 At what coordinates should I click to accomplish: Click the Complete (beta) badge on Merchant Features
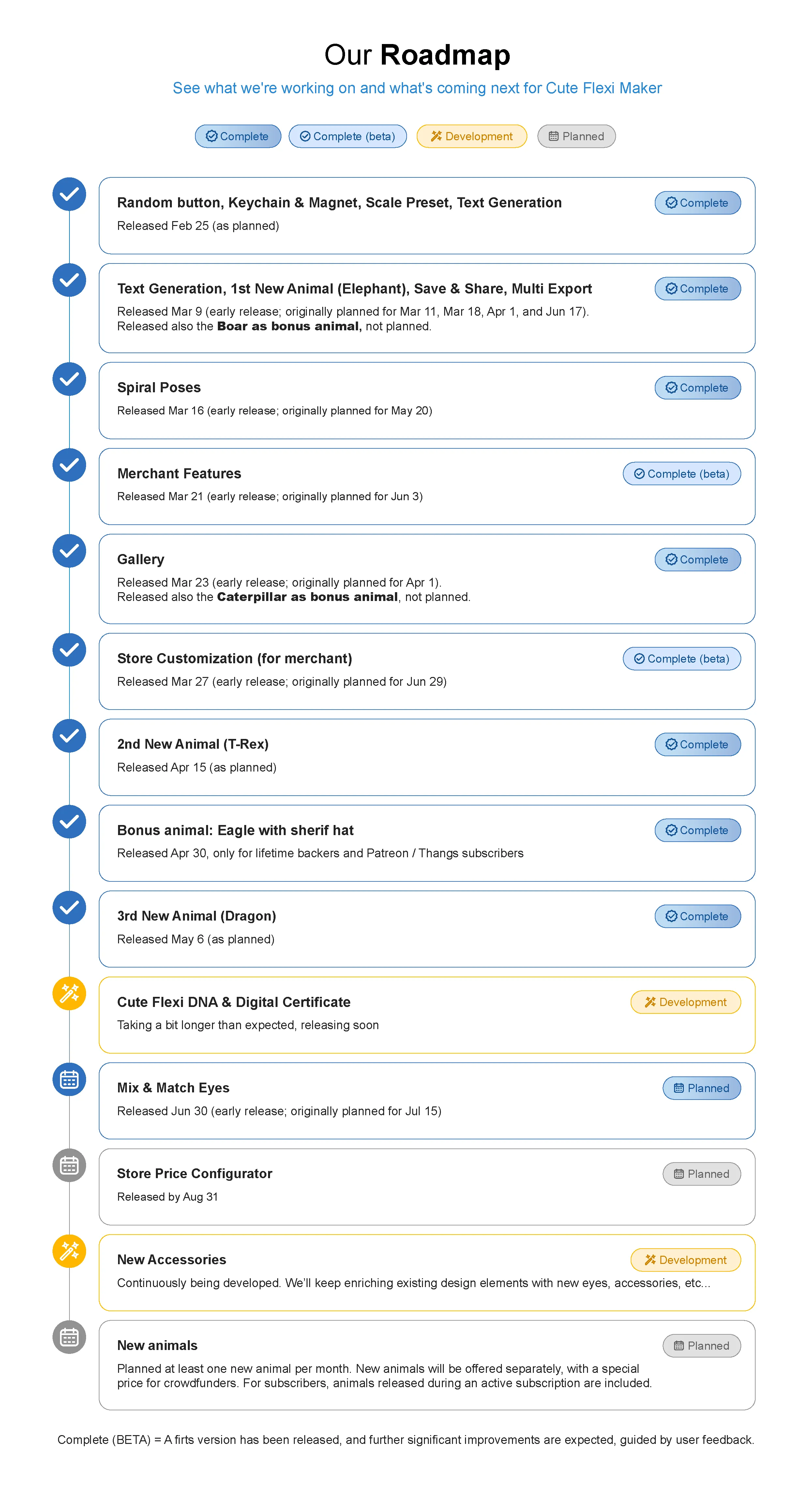[682, 474]
